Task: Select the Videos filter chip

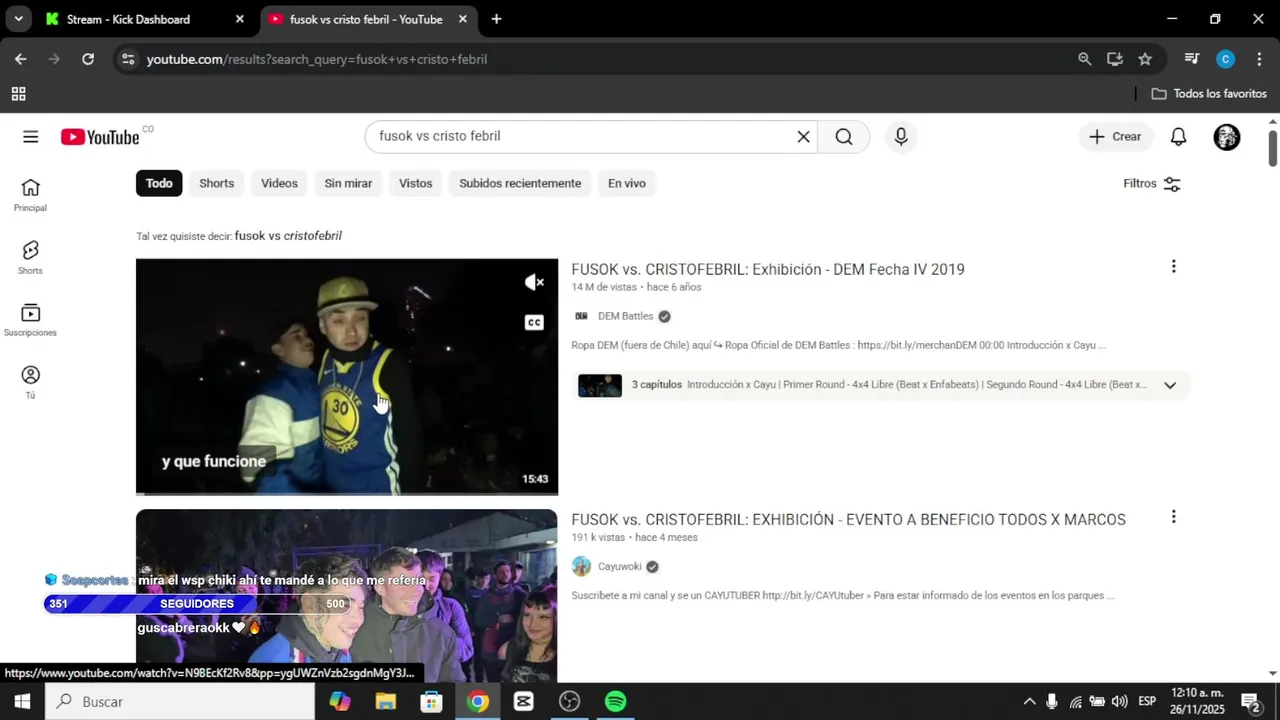Action: (279, 183)
